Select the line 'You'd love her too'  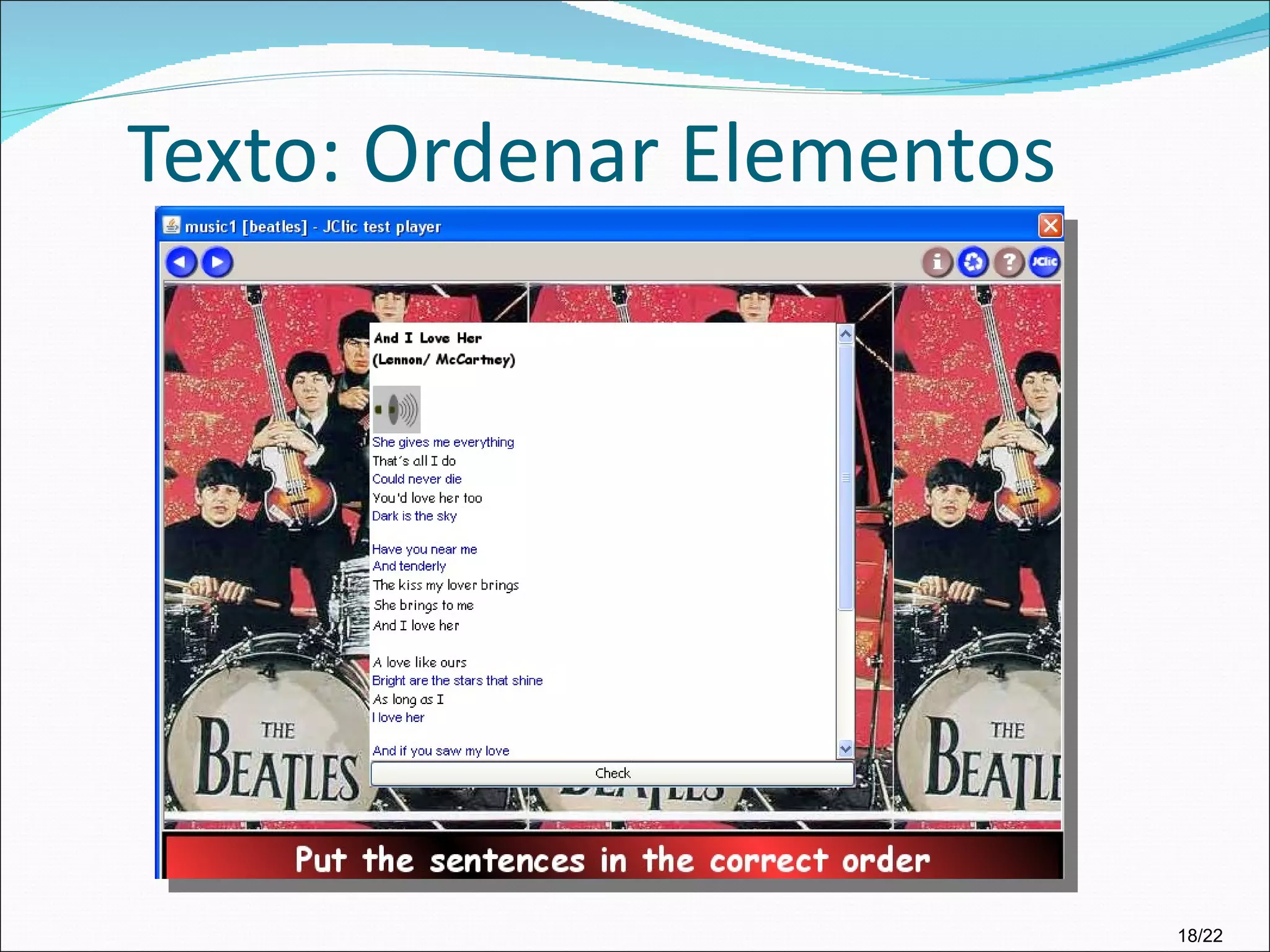pyautogui.click(x=427, y=498)
